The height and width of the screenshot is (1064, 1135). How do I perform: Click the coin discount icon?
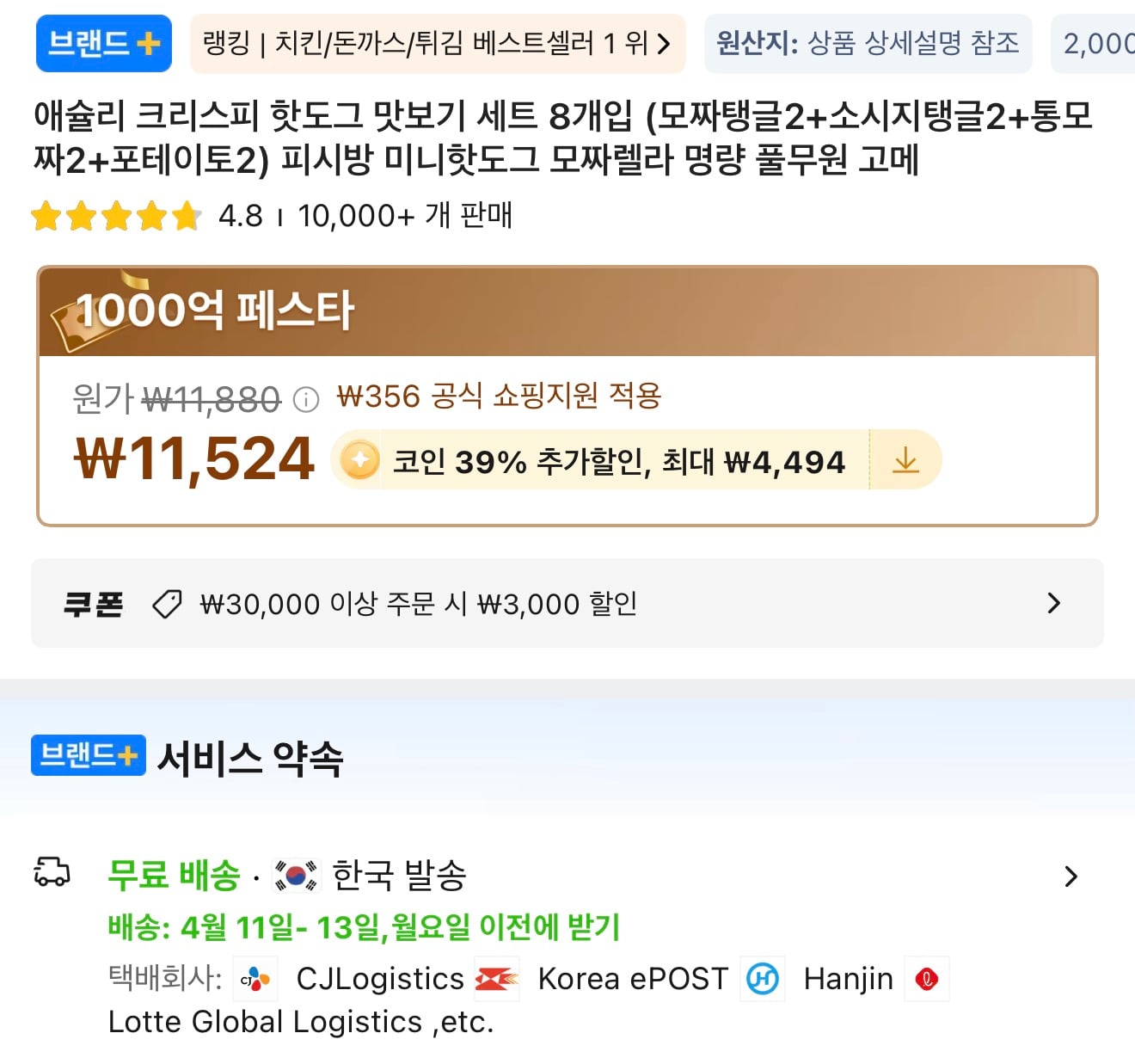[x=360, y=460]
